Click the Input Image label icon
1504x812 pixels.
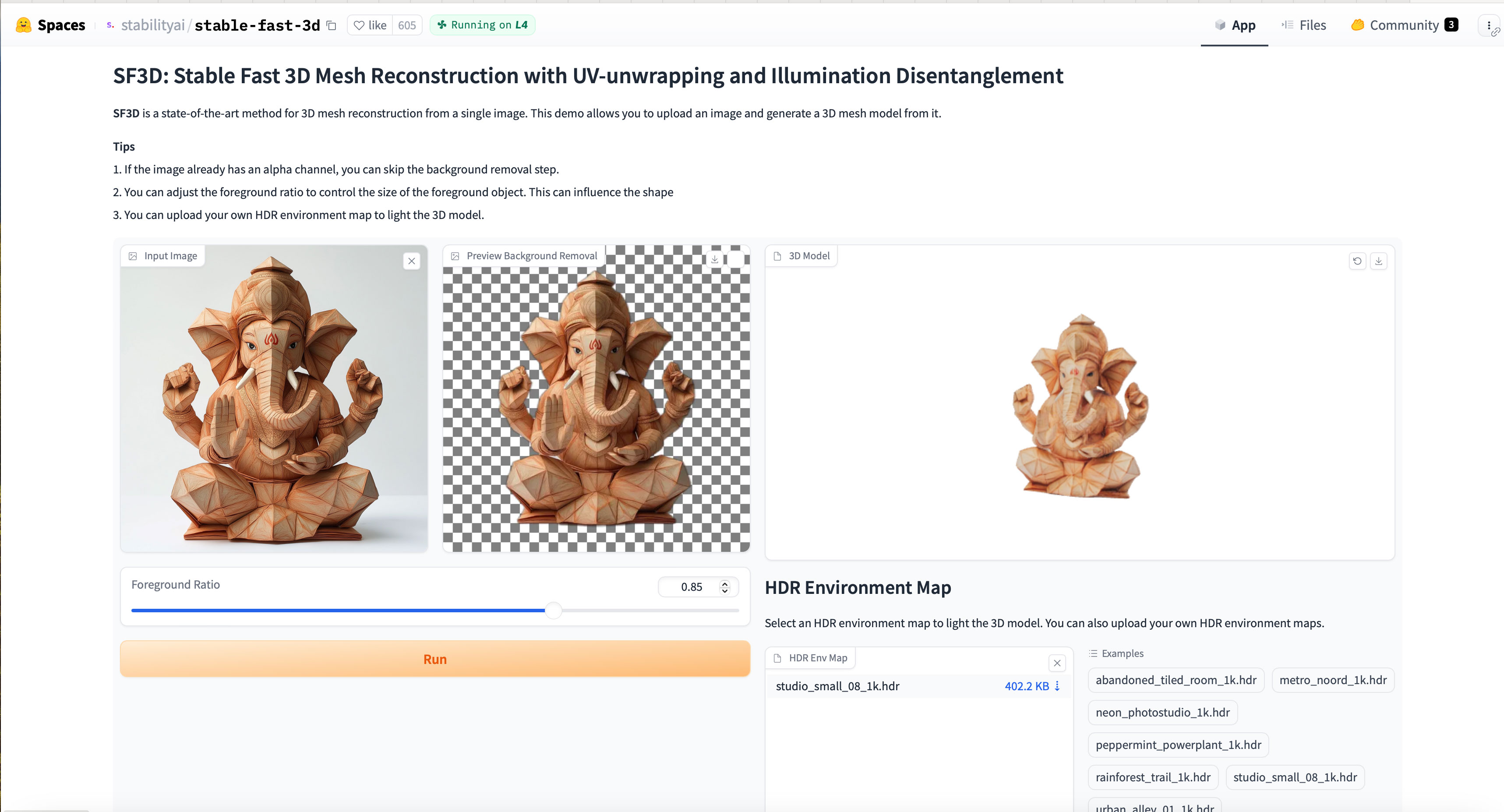click(133, 256)
